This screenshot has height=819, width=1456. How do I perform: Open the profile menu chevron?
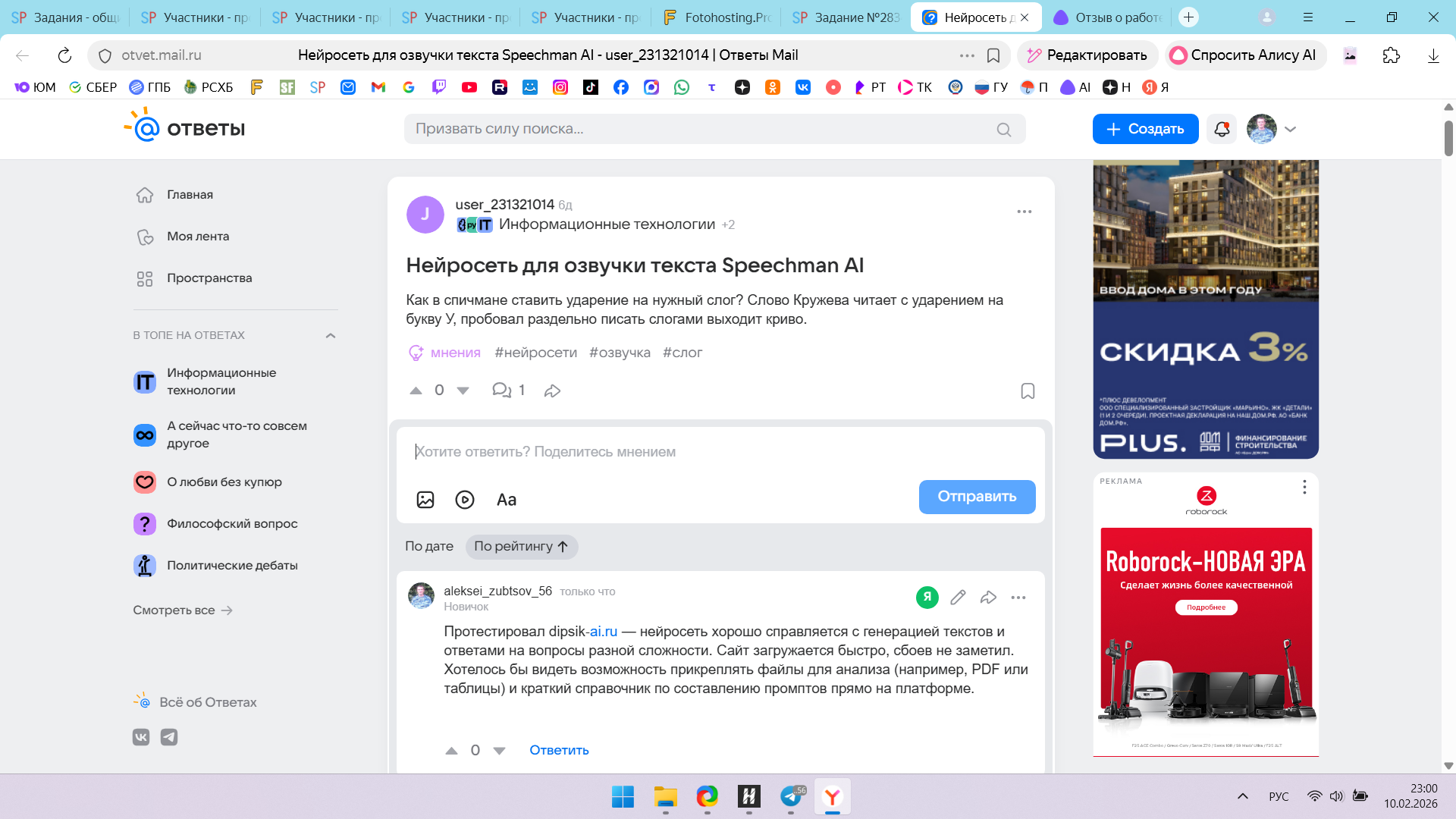(1291, 129)
